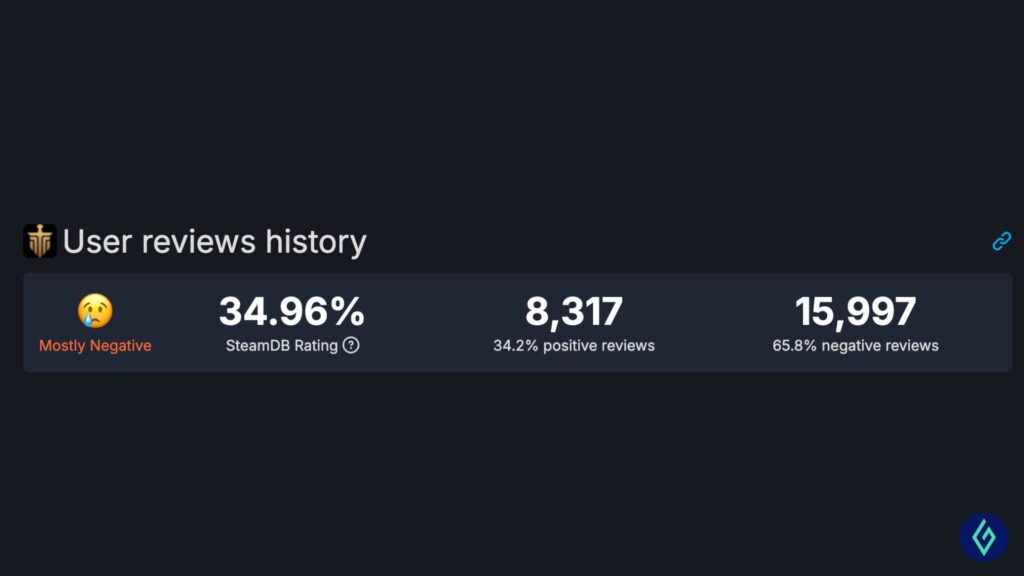Click the '8,317' positive reviews count
Viewport: 1024px width, 576px height.
[575, 311]
